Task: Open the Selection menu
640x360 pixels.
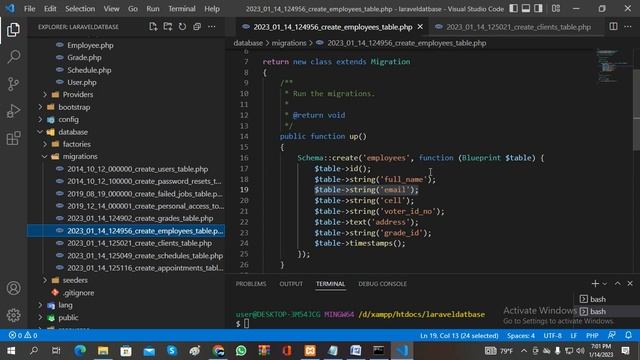Action: (80, 9)
